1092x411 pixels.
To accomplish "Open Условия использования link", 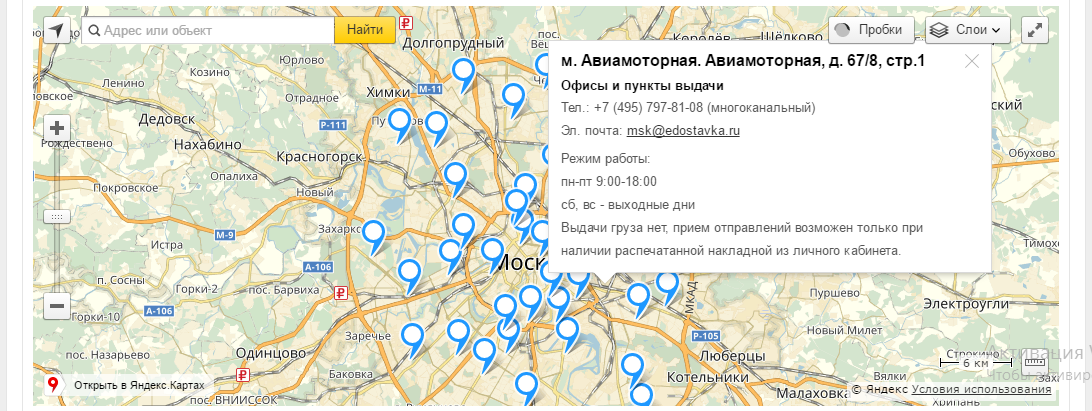I will 981,389.
